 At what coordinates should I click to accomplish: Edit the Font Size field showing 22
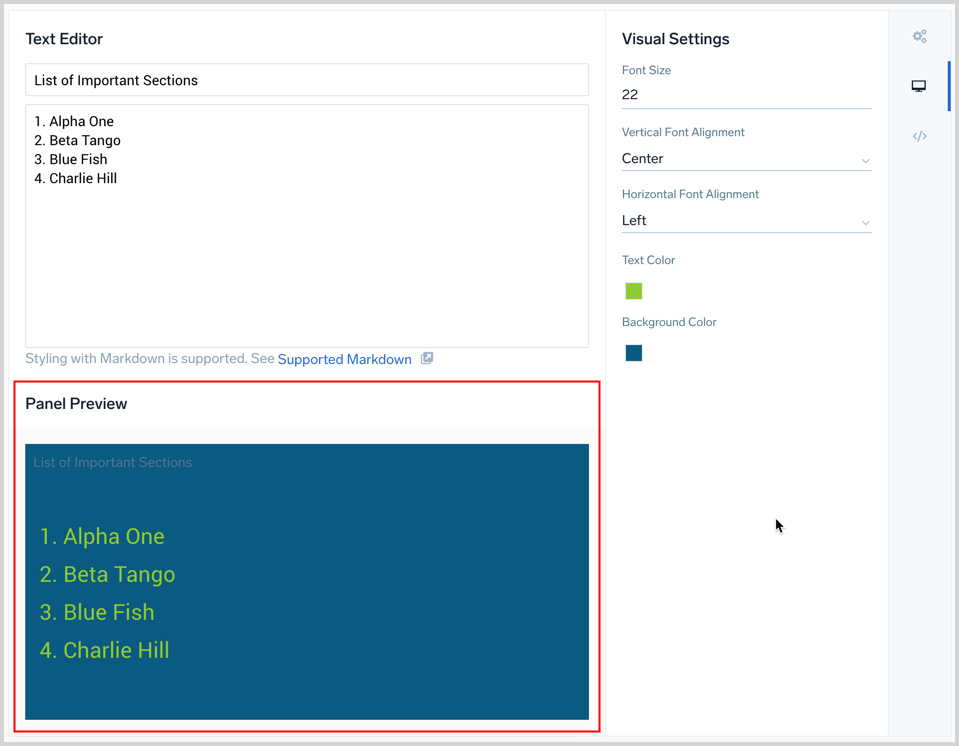(x=745, y=94)
